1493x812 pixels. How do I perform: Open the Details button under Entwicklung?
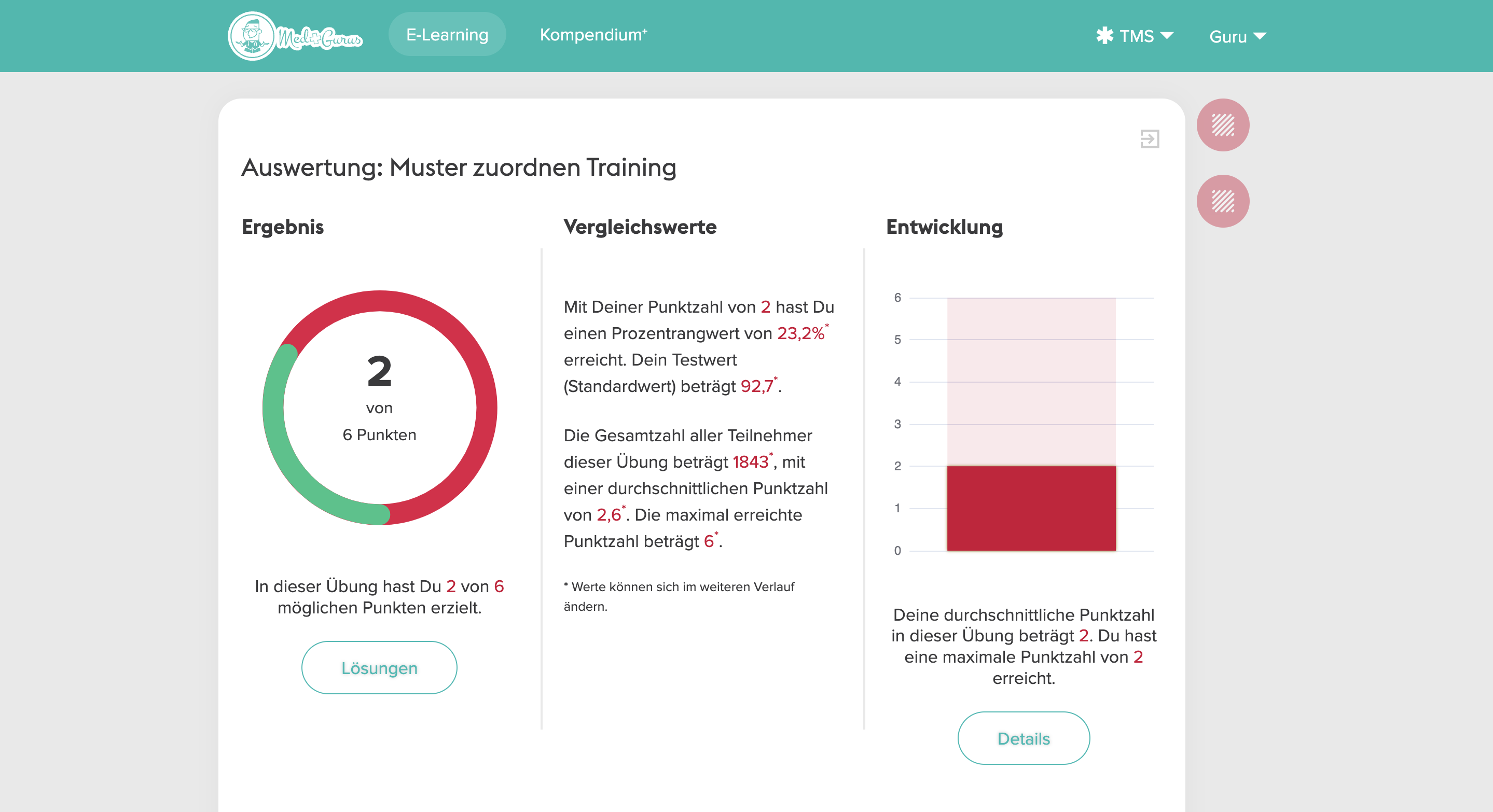click(1023, 738)
